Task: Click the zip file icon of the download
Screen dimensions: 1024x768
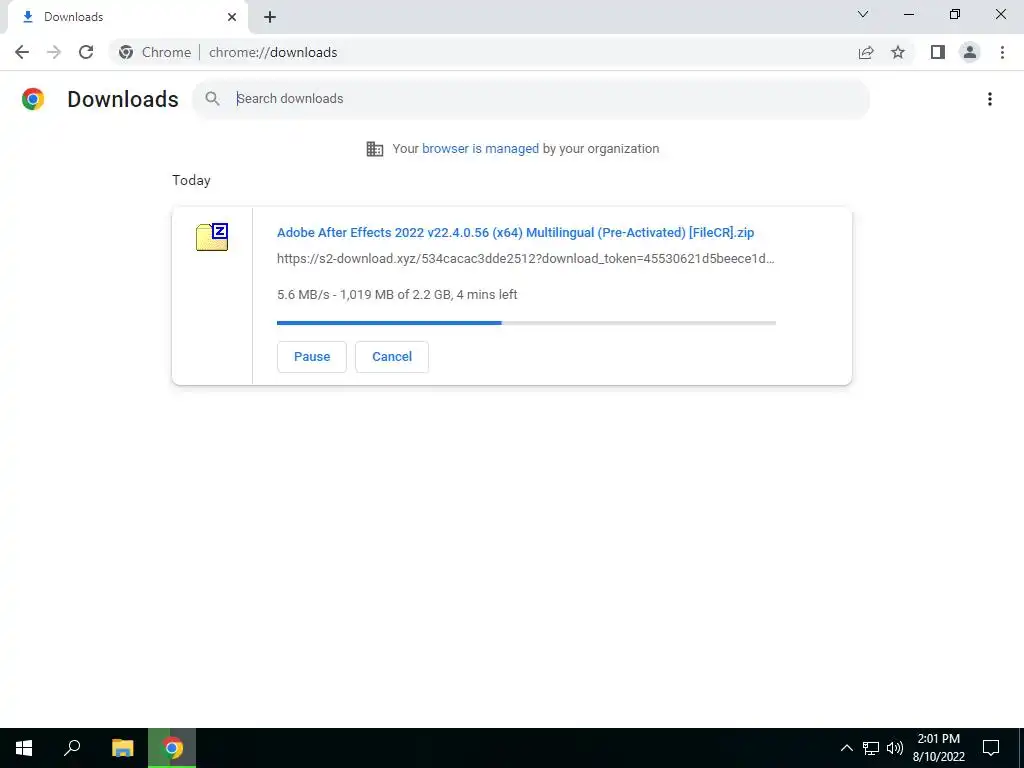Action: click(212, 236)
